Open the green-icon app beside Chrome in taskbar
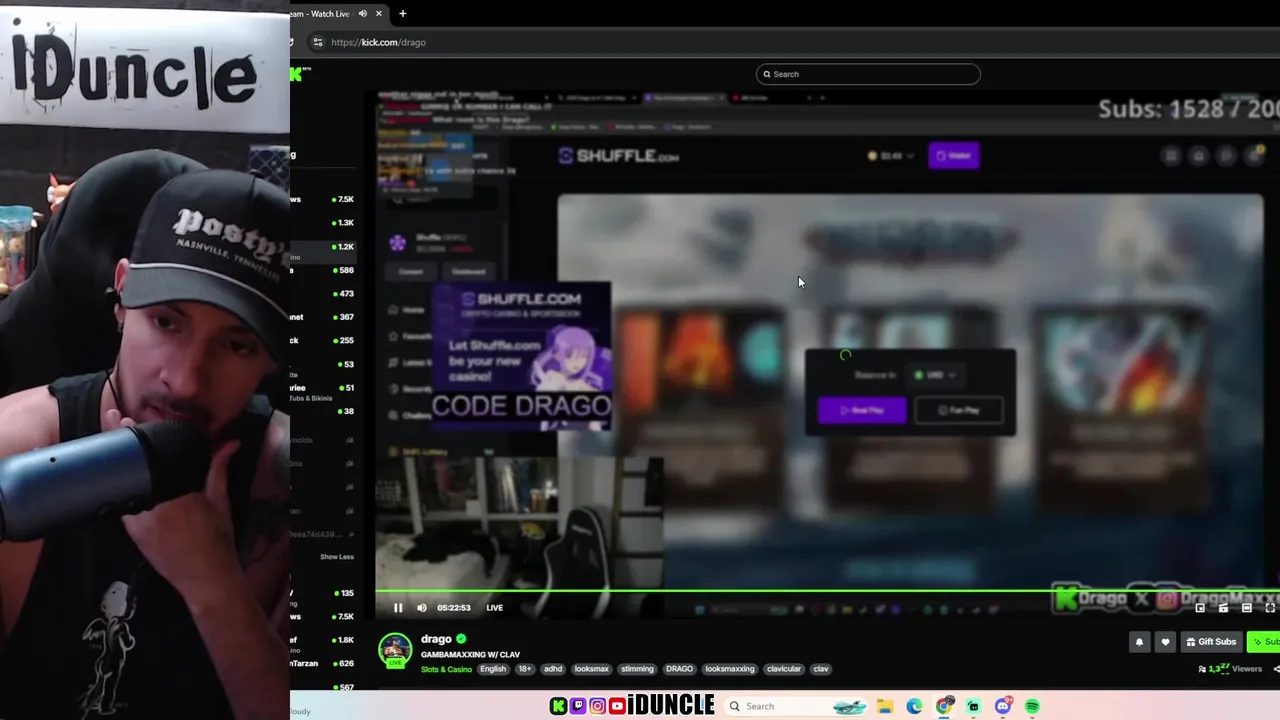 [x=973, y=707]
